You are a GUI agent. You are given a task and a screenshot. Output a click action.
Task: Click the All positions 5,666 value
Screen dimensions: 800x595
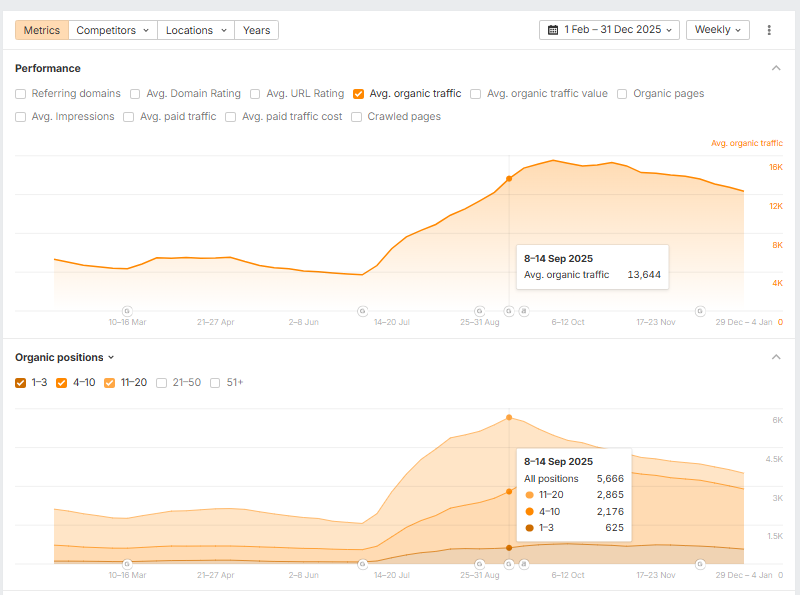tap(610, 479)
